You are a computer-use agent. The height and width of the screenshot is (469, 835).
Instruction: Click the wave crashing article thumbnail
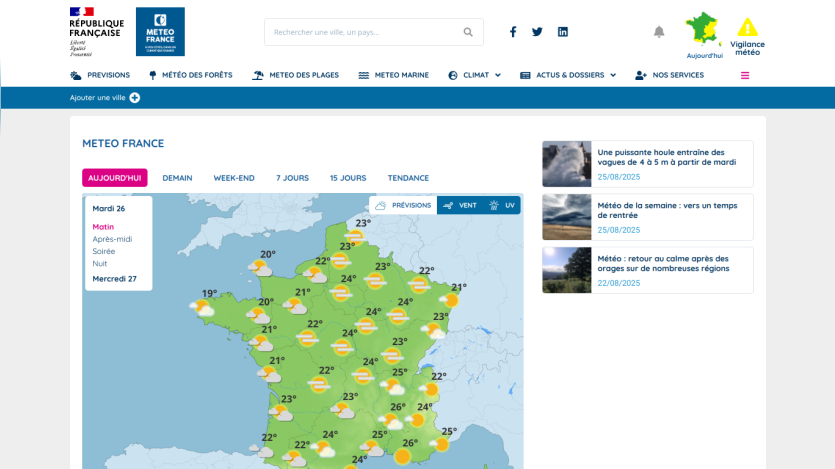click(x=567, y=164)
